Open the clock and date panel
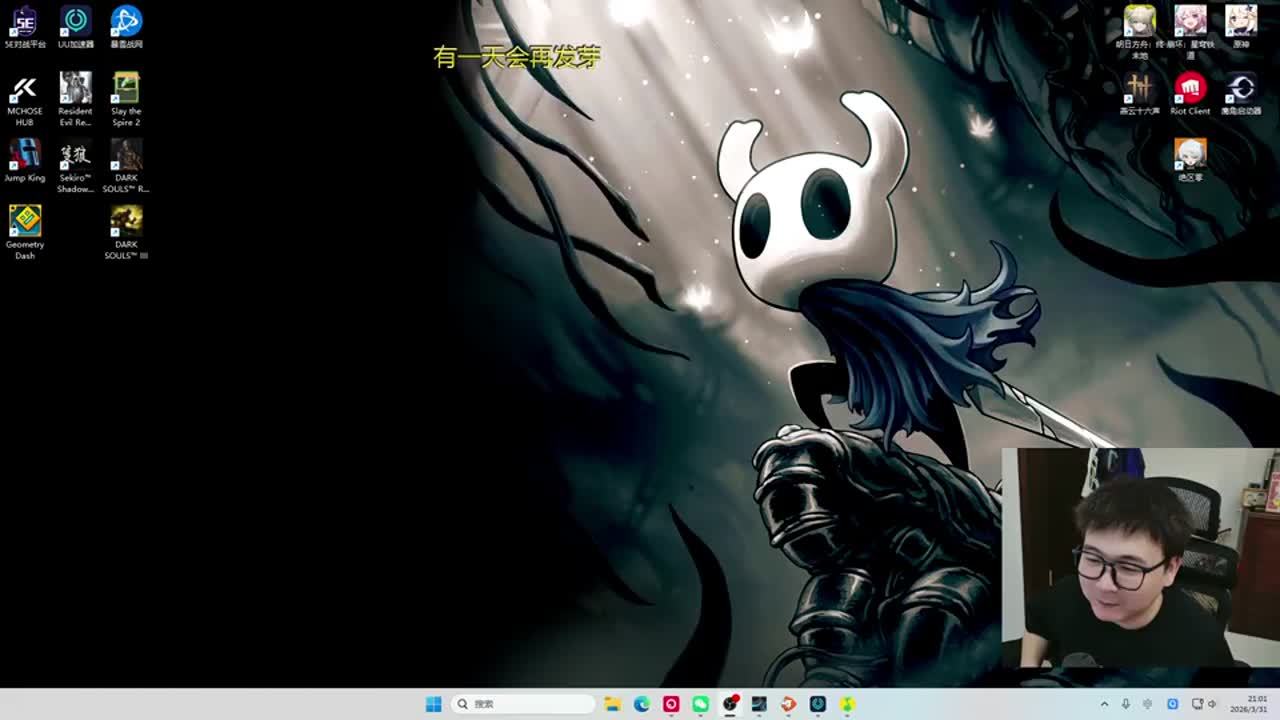This screenshot has height=720, width=1280. pyautogui.click(x=1256, y=704)
